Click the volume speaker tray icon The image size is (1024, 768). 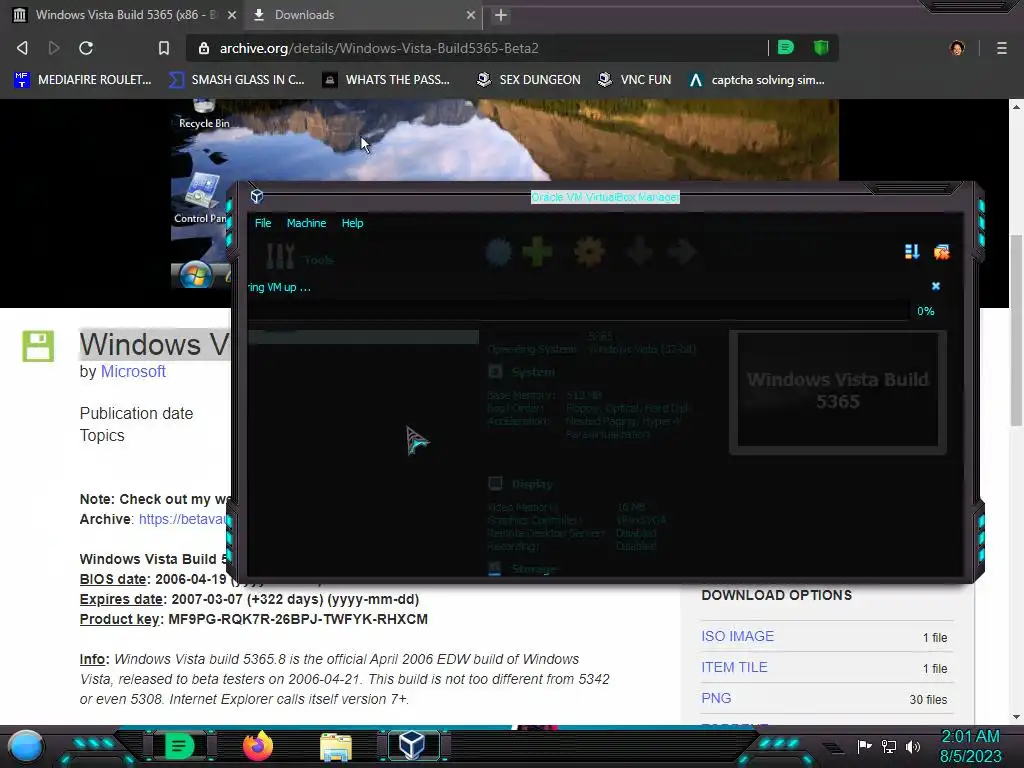click(913, 746)
